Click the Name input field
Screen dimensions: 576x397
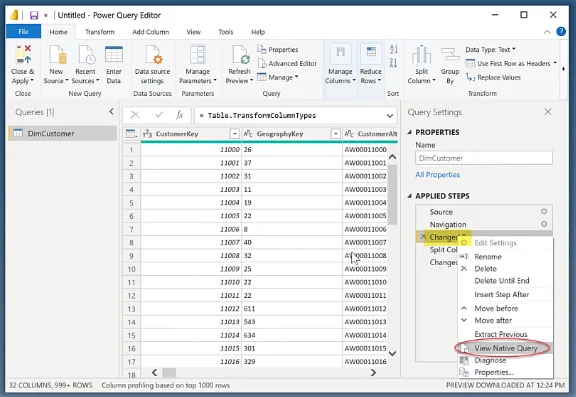pyautogui.click(x=484, y=158)
